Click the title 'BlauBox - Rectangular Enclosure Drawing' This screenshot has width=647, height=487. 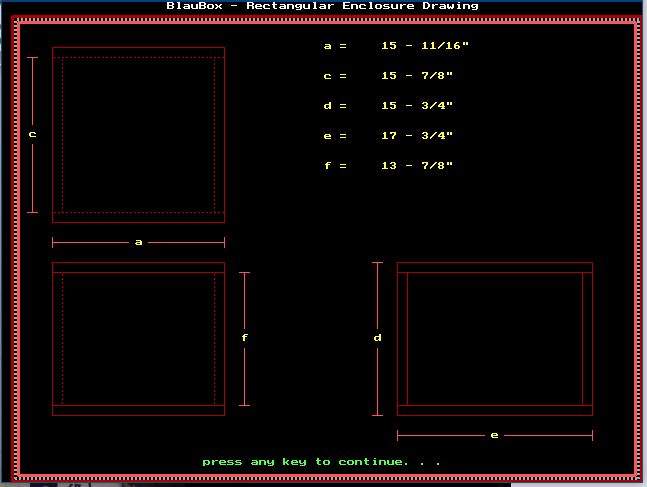pos(322,6)
